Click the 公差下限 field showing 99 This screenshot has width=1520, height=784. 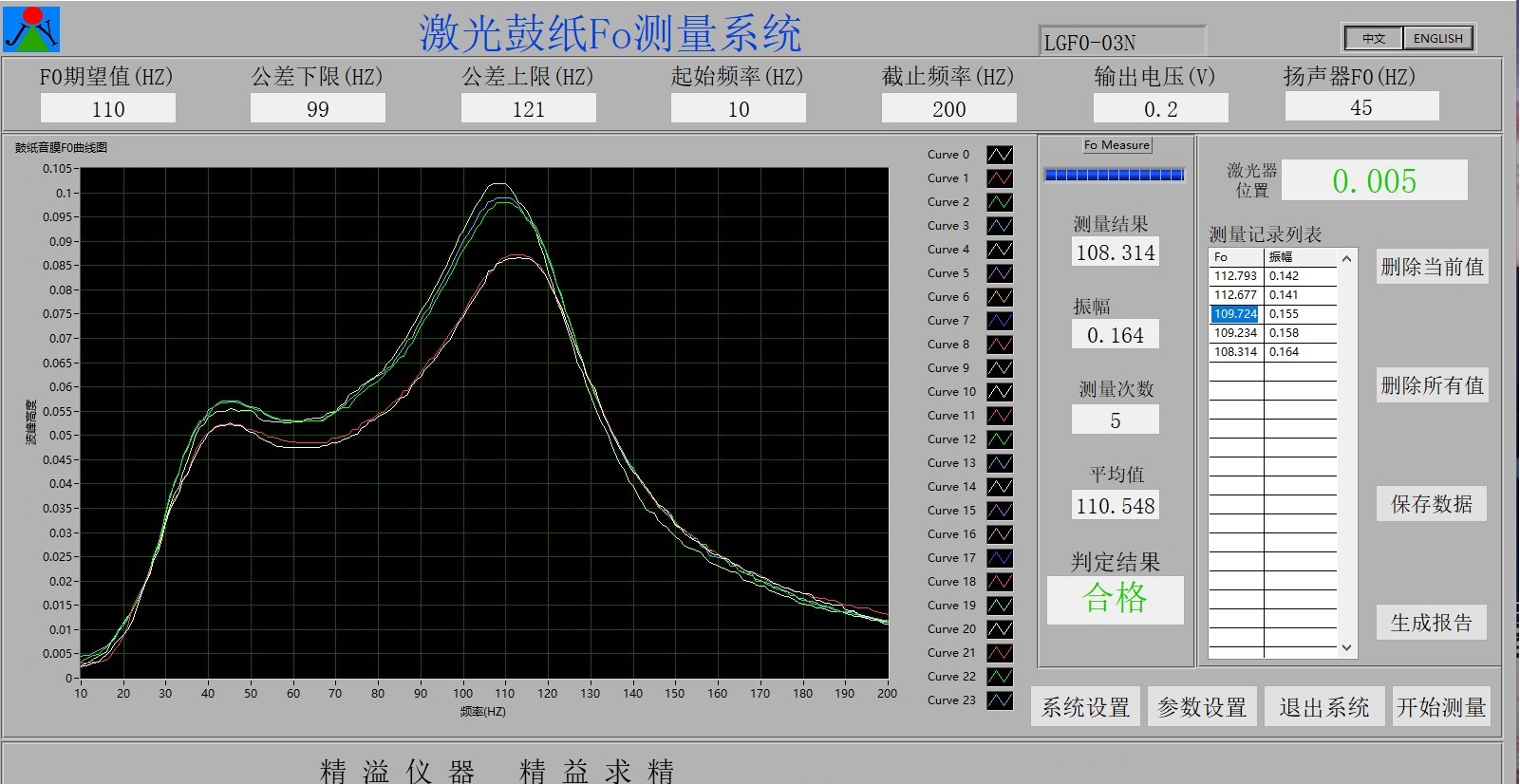click(318, 108)
